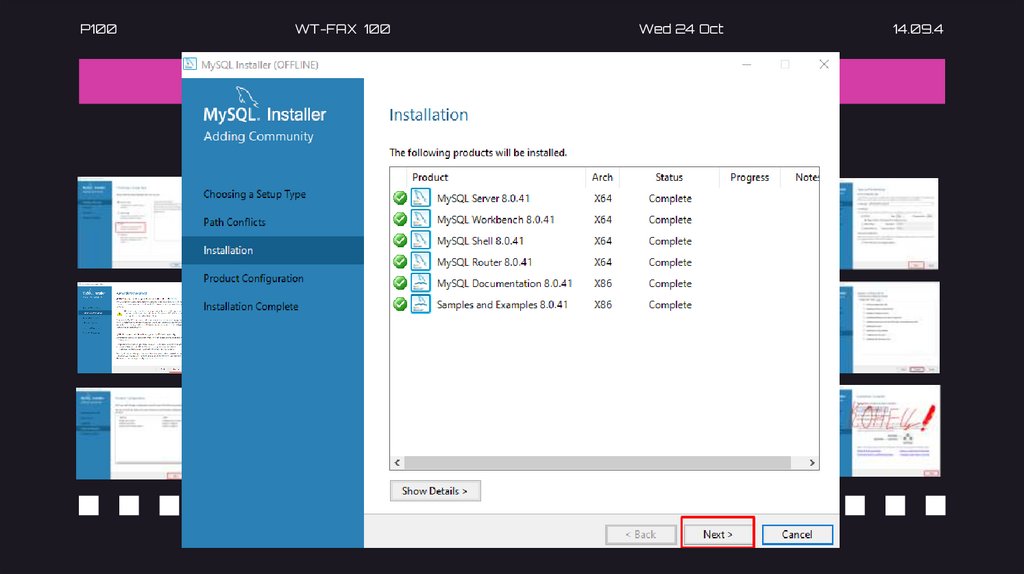
Task: Click the MySQL Server 8.0.41 product icon
Action: (x=421, y=198)
